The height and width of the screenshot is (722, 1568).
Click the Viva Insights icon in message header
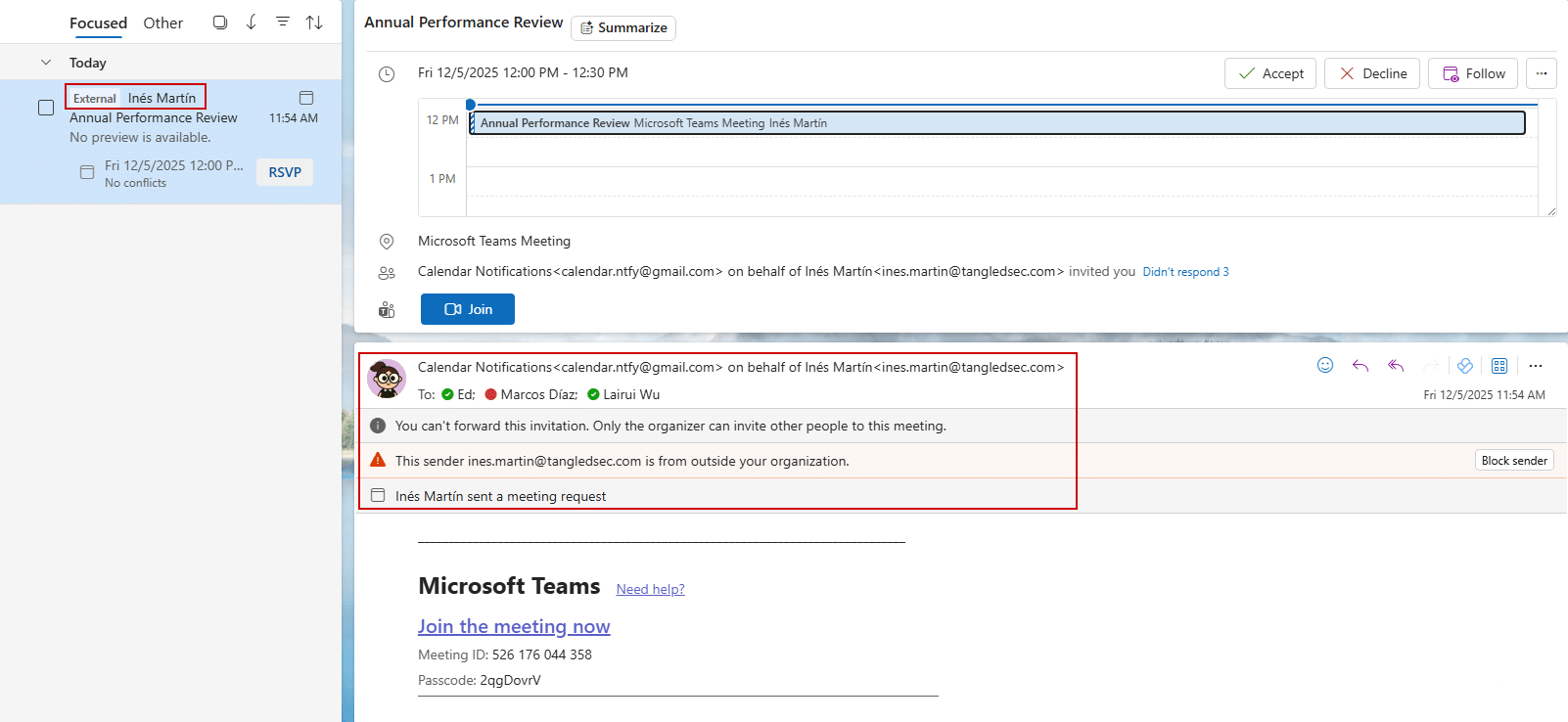1465,366
